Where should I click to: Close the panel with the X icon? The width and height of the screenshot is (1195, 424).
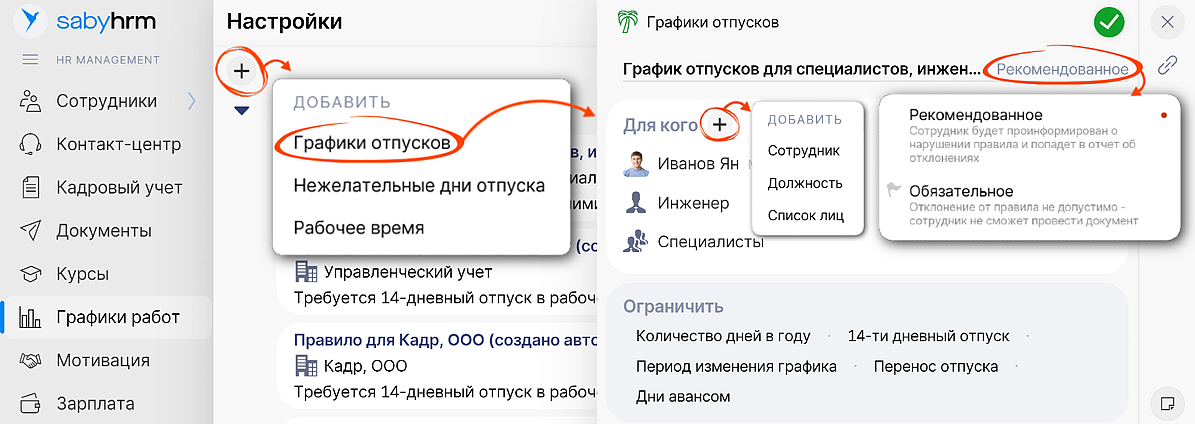click(x=1167, y=21)
